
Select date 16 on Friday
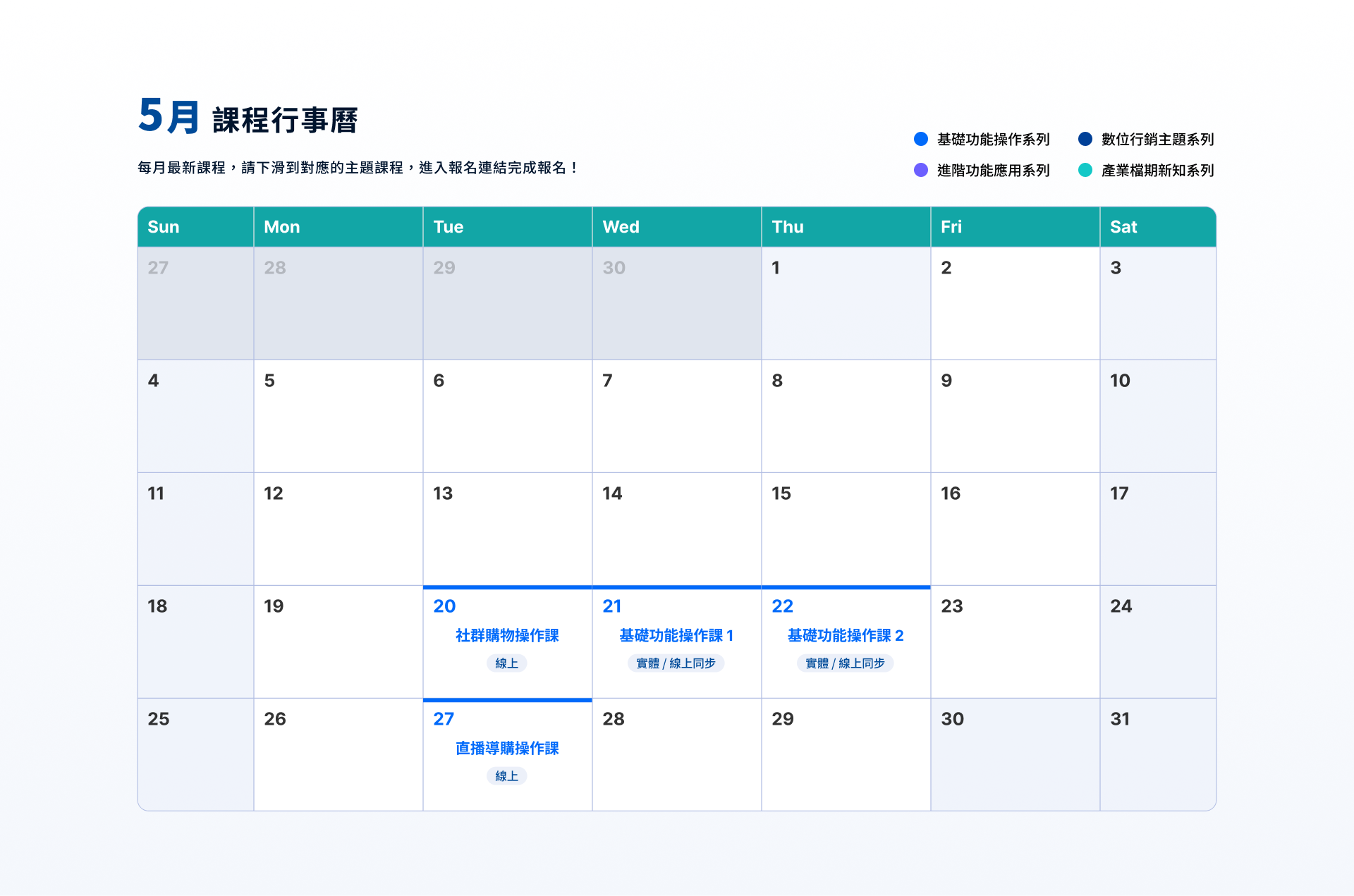click(x=951, y=493)
